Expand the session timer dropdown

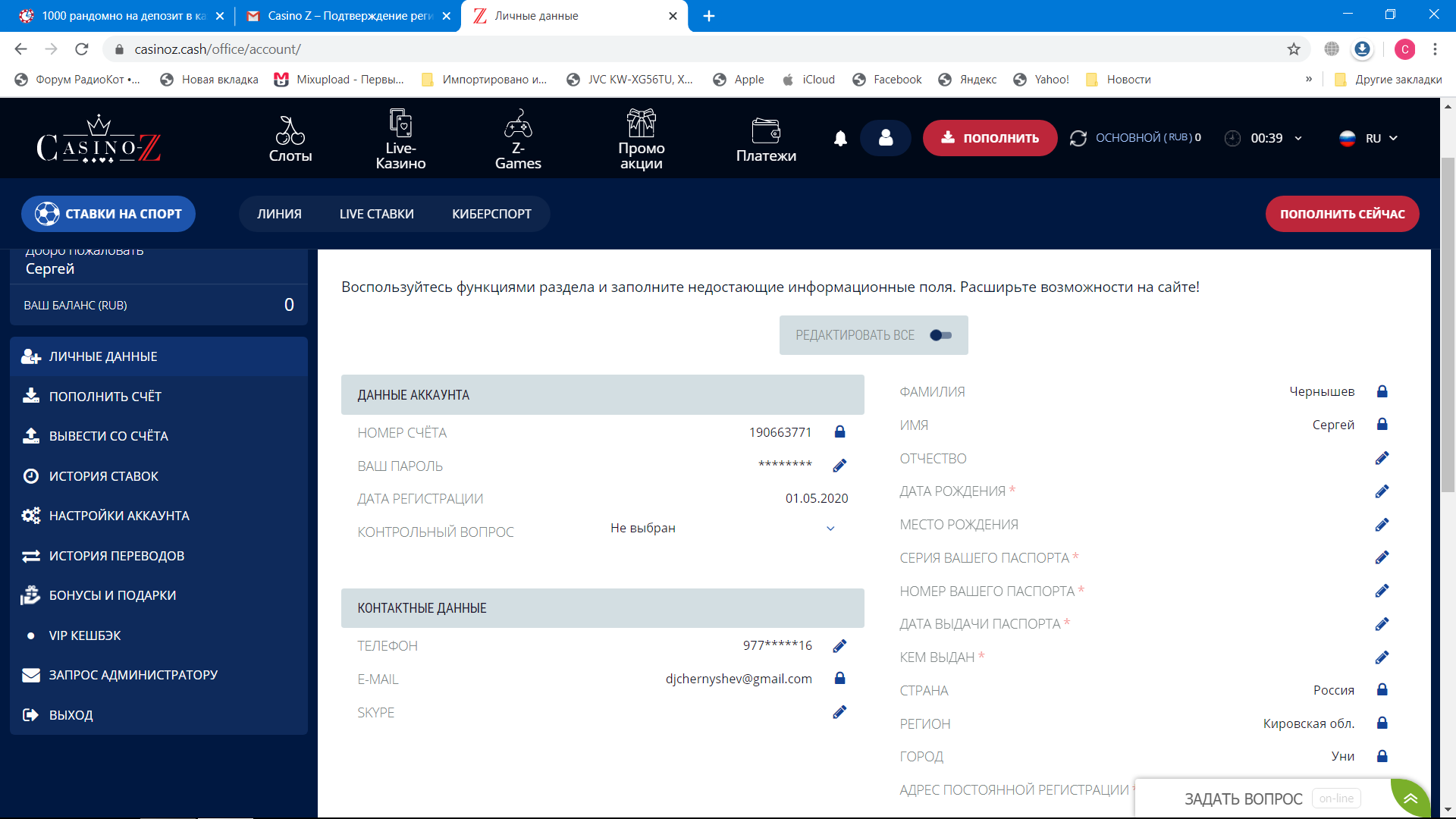(x=1298, y=138)
